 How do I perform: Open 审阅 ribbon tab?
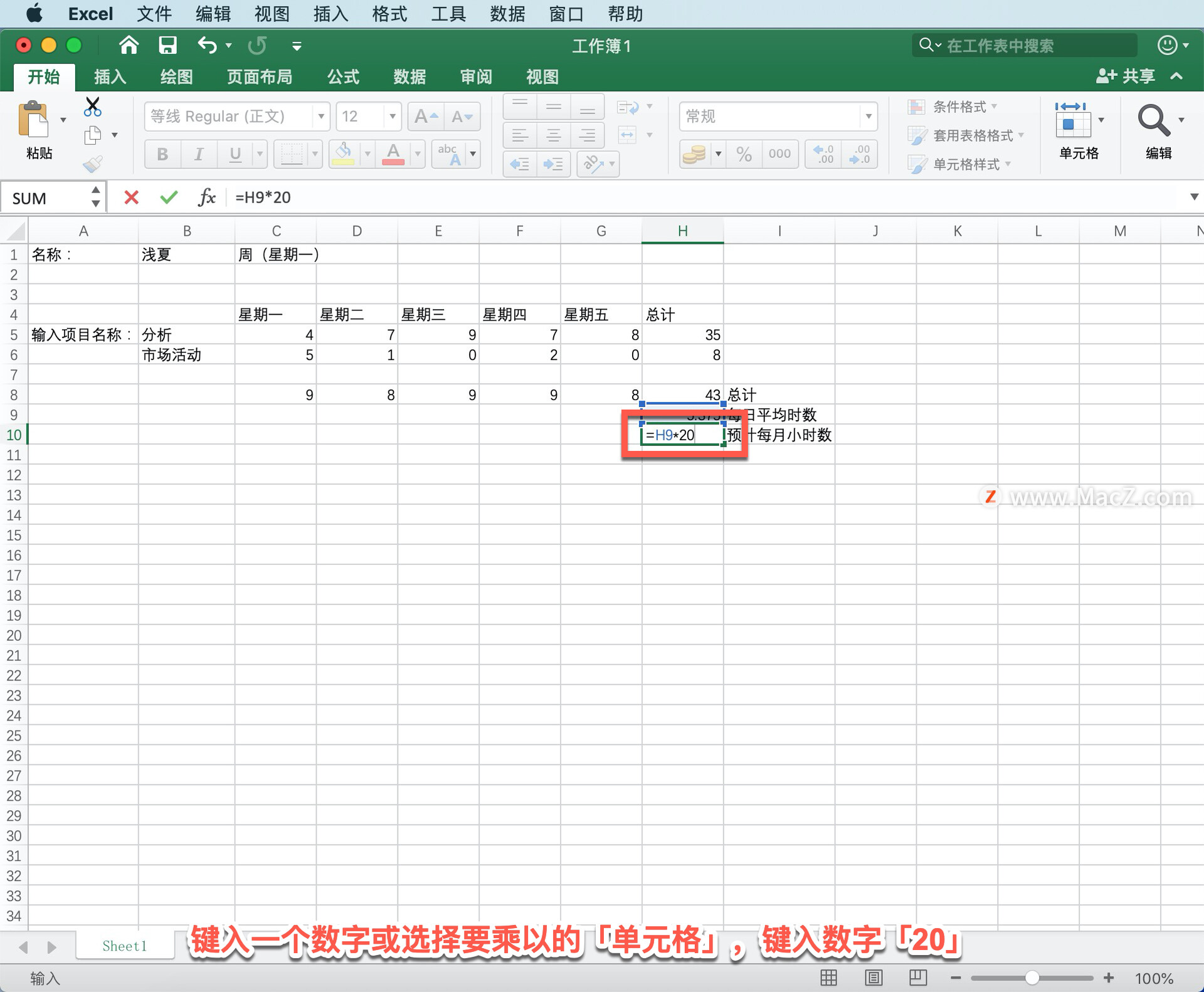[476, 77]
